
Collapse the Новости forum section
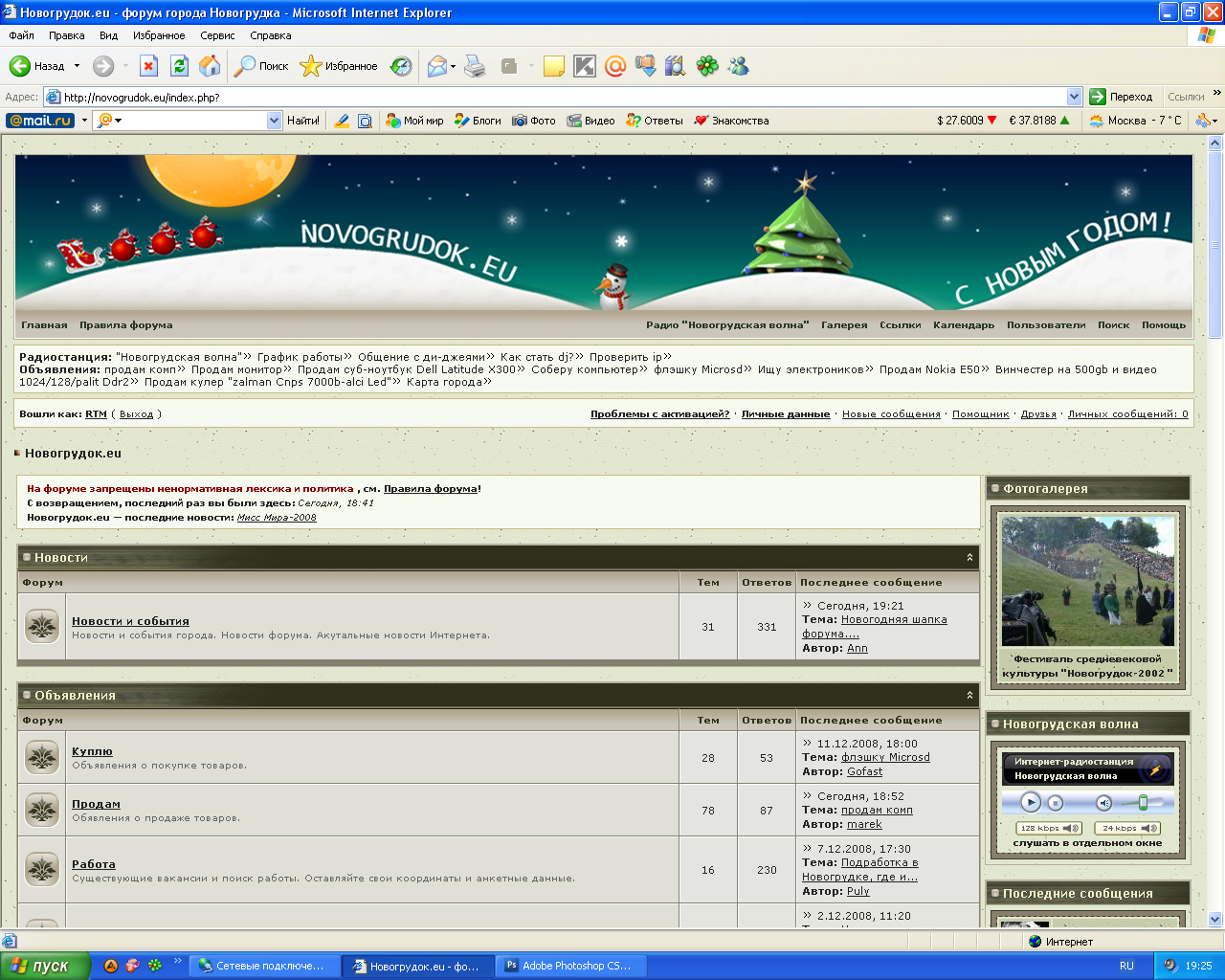969,557
